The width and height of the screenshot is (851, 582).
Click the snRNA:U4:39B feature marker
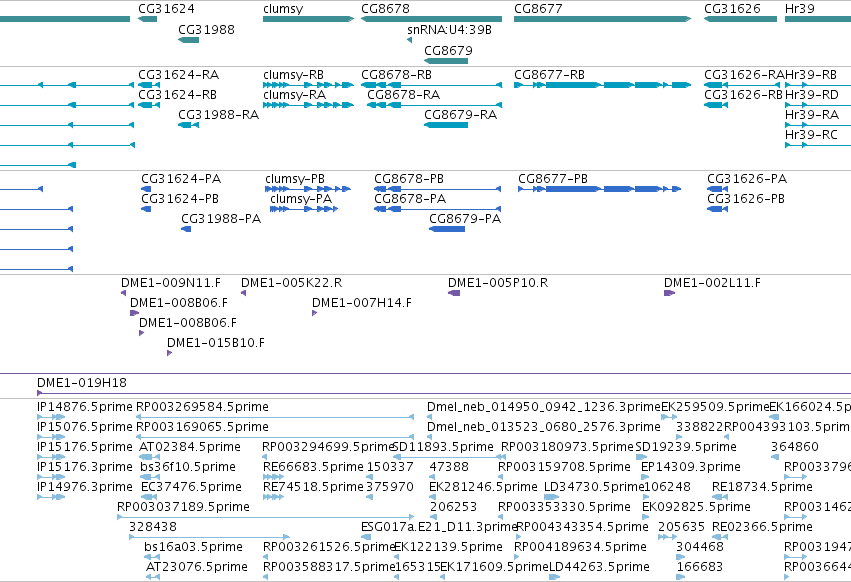[409, 40]
